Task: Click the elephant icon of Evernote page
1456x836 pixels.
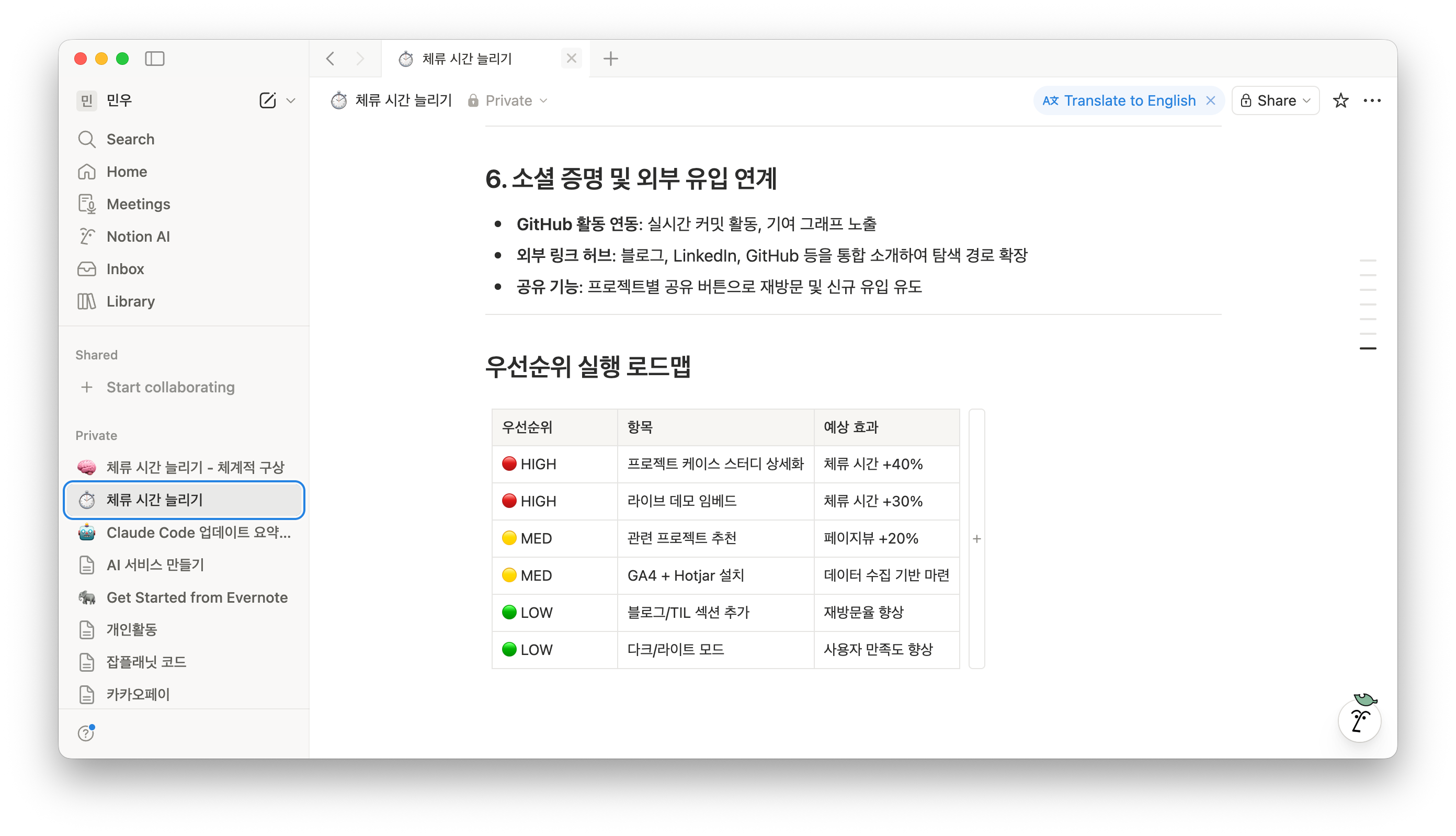Action: [x=87, y=597]
